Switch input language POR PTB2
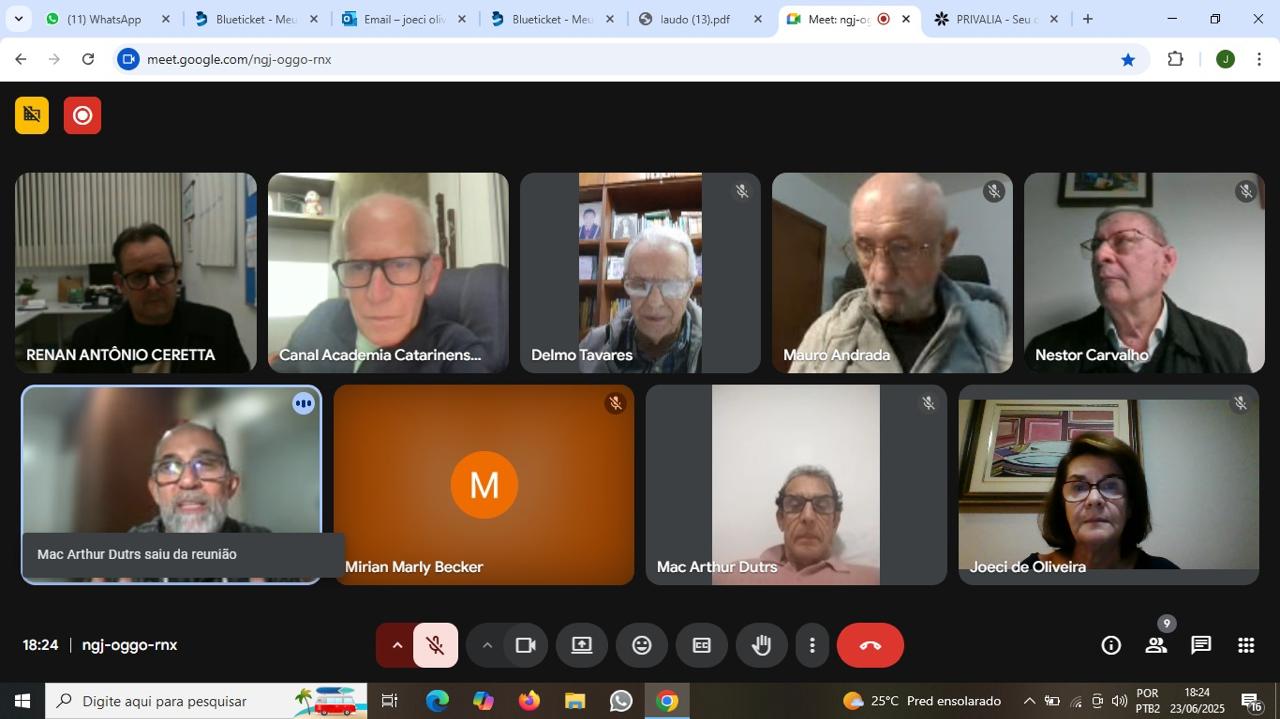Image resolution: width=1280 pixels, height=719 pixels. point(1148,701)
